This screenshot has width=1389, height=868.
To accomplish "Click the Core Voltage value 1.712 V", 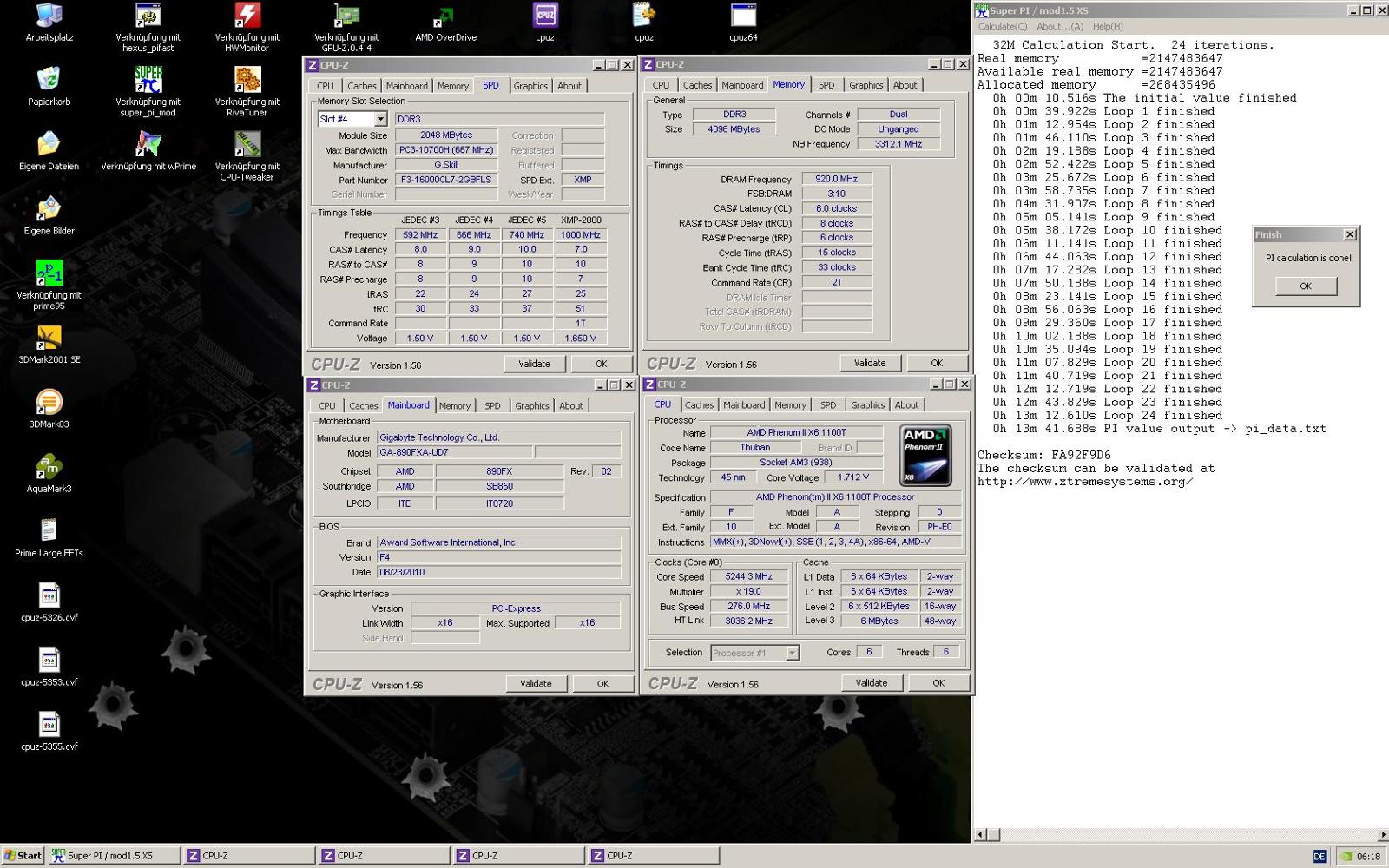I will (x=852, y=477).
